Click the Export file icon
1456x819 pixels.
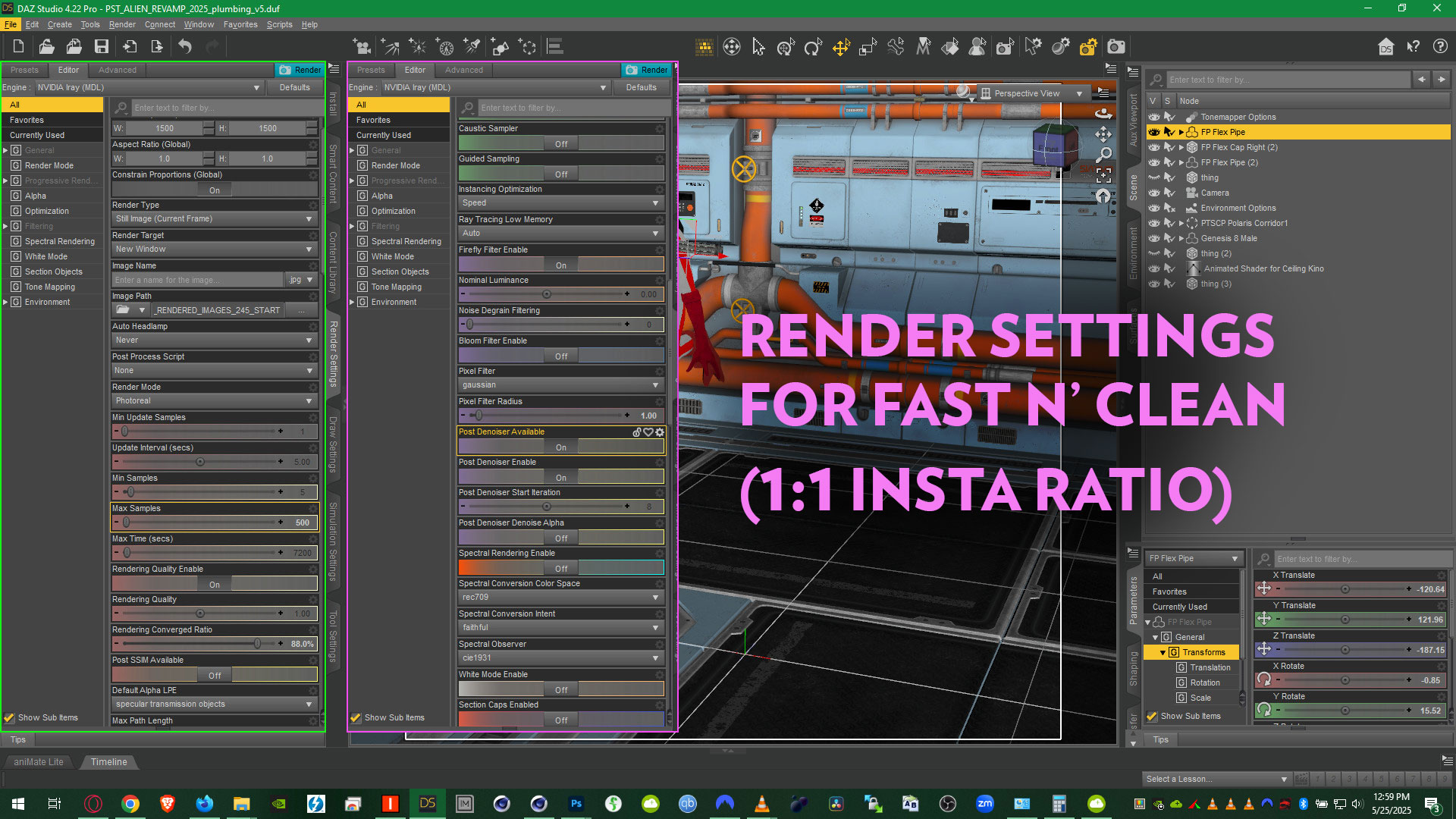157,47
